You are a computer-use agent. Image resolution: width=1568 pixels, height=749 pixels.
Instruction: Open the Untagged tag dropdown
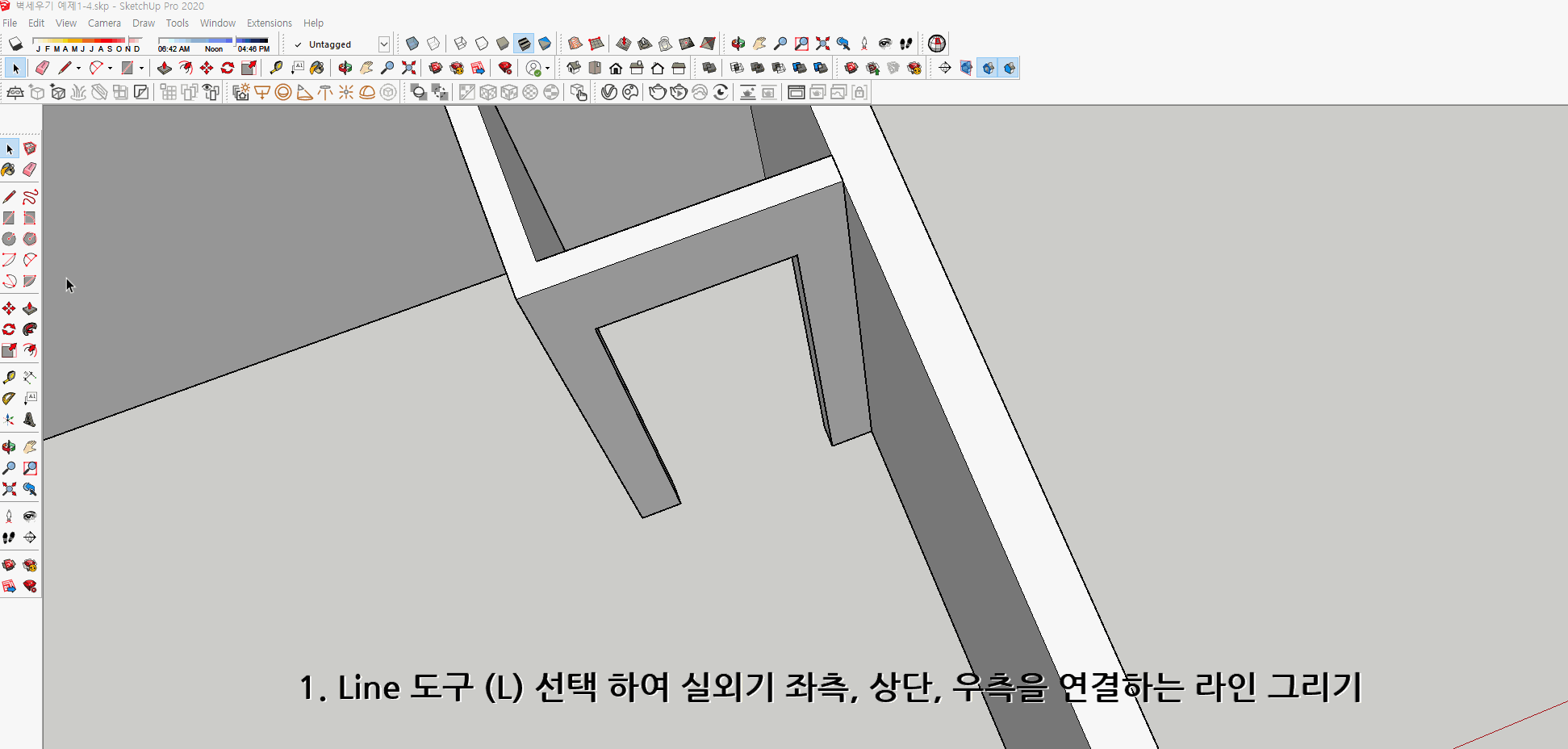[384, 44]
